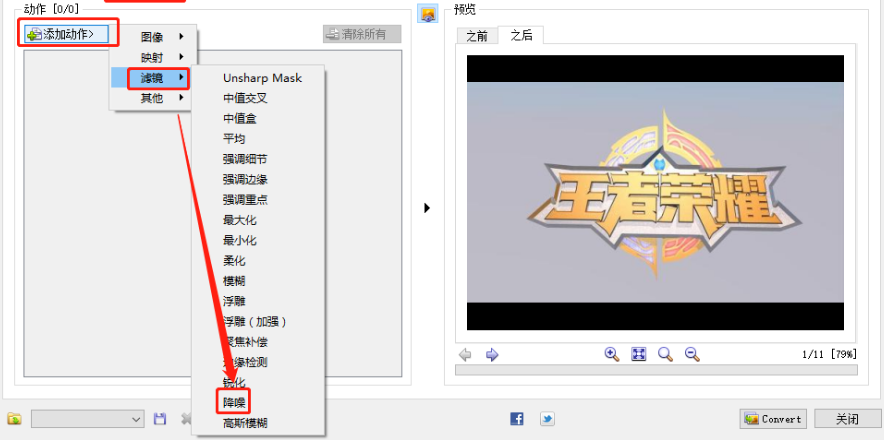Select the 强调重点 filter

click(x=245, y=200)
